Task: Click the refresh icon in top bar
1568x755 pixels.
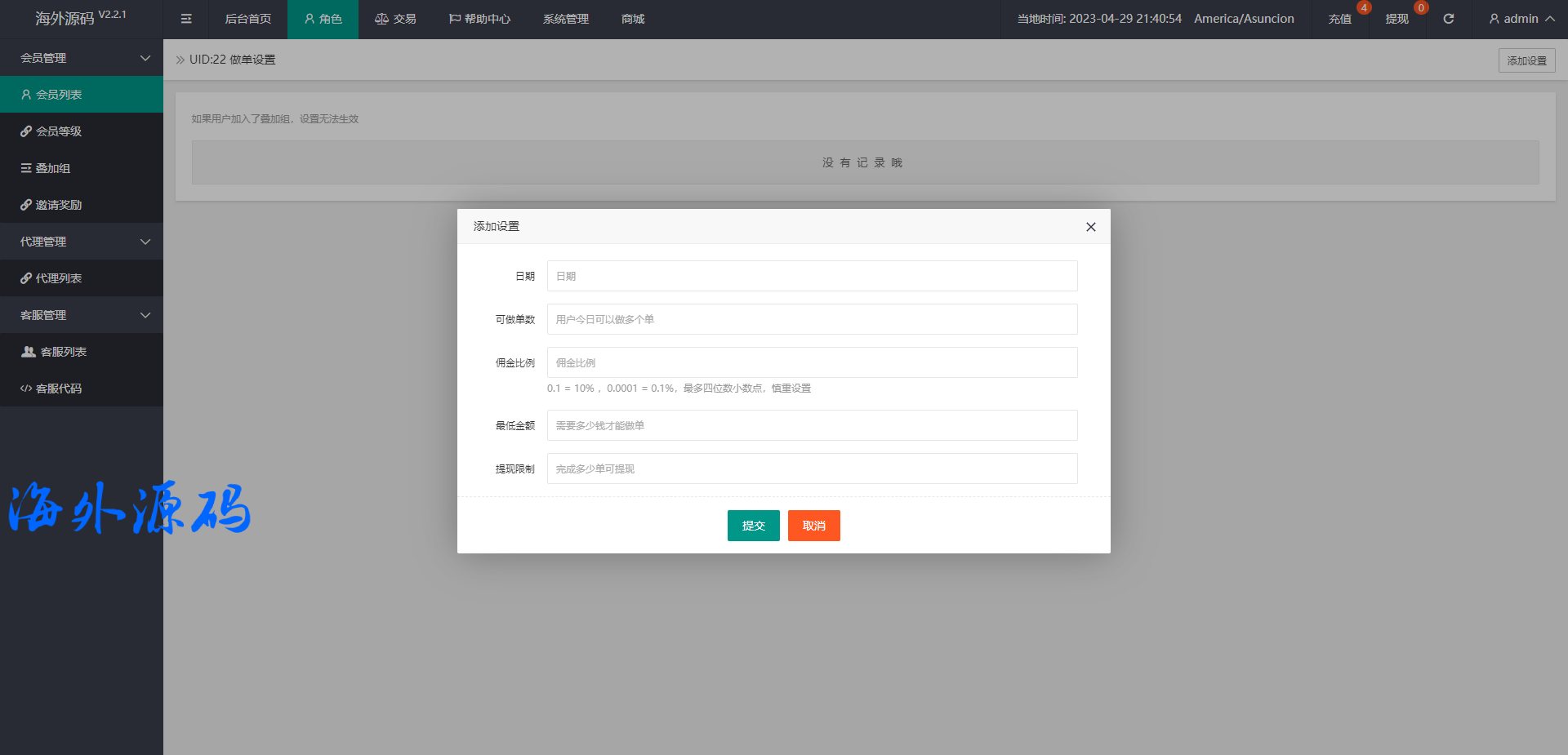Action: [x=1448, y=19]
